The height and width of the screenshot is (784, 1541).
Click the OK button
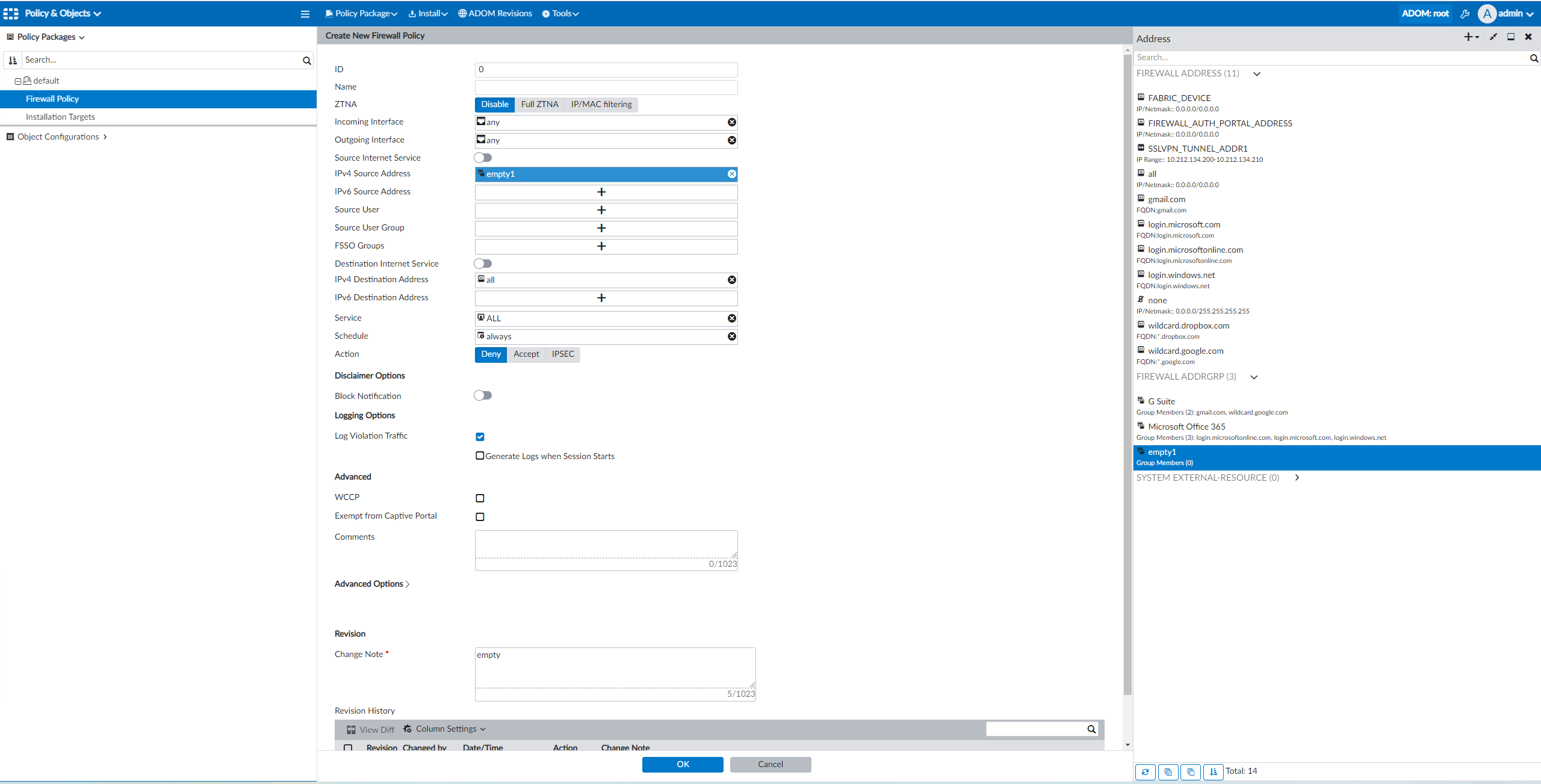click(x=682, y=764)
